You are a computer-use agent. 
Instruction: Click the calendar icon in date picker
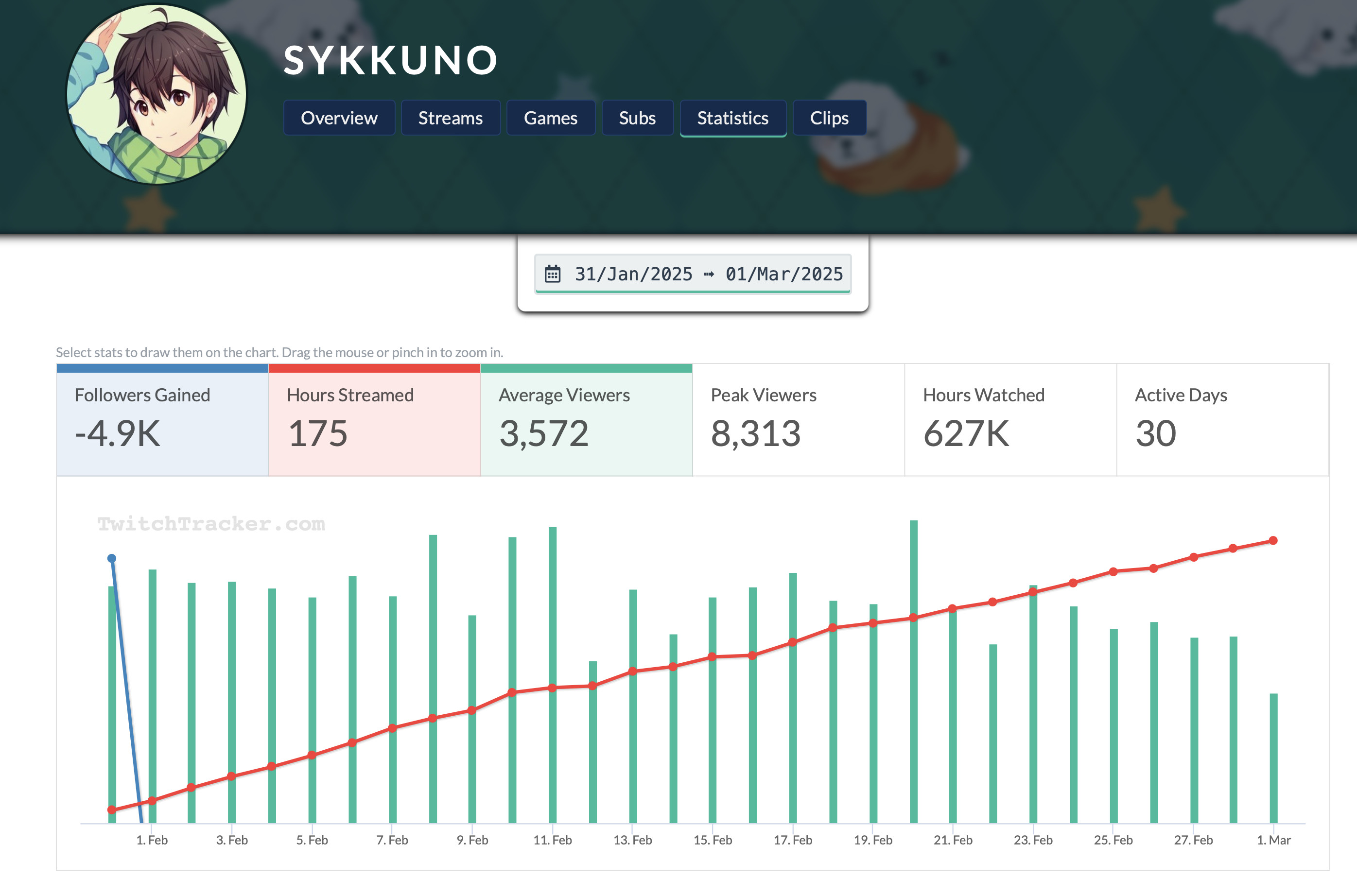click(x=552, y=274)
